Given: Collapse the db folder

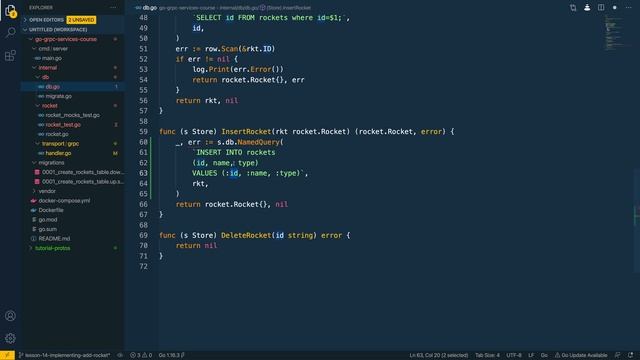Looking at the screenshot, I should 38,77.
